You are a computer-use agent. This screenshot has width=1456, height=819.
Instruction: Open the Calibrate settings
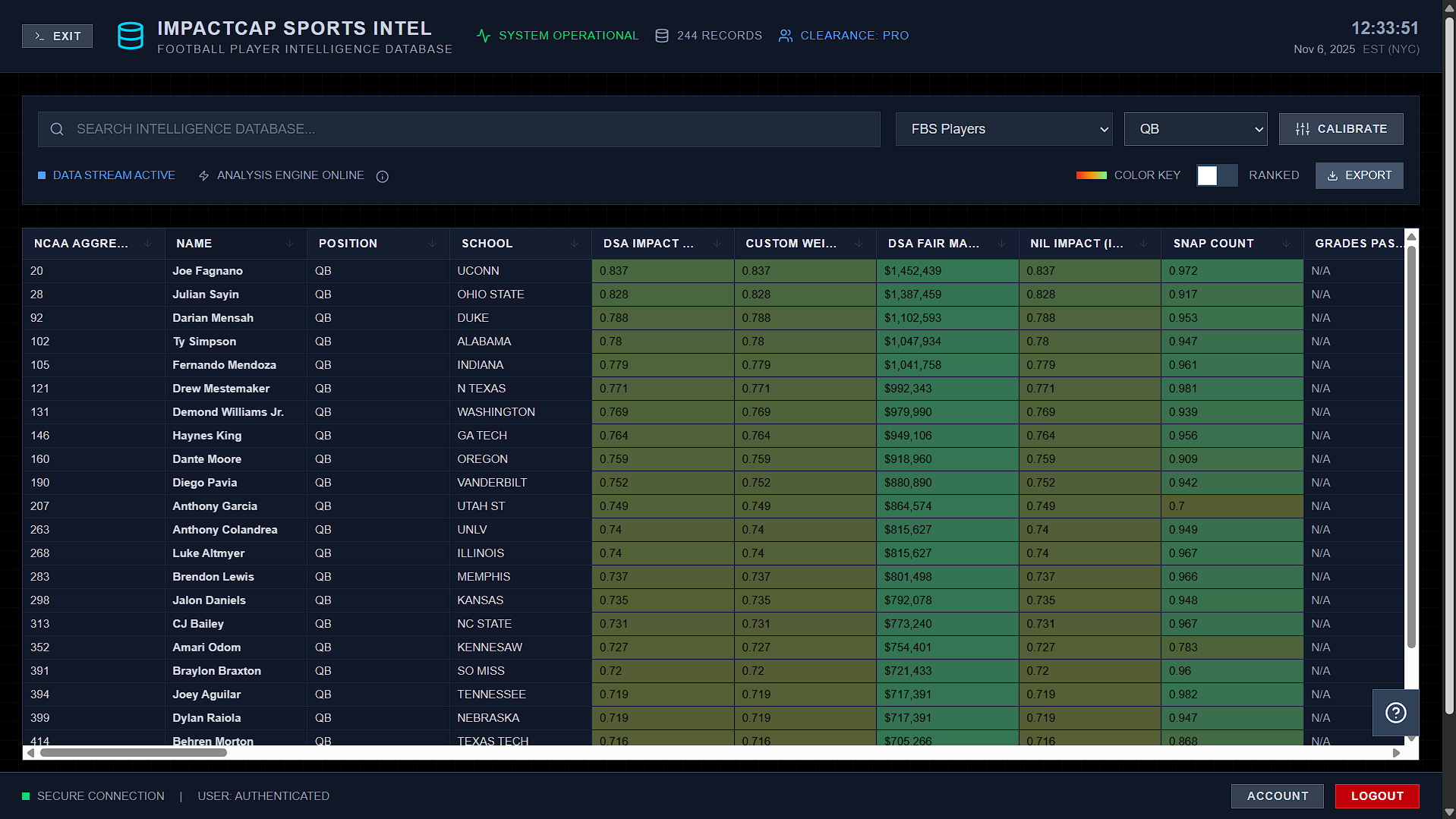coord(1341,129)
